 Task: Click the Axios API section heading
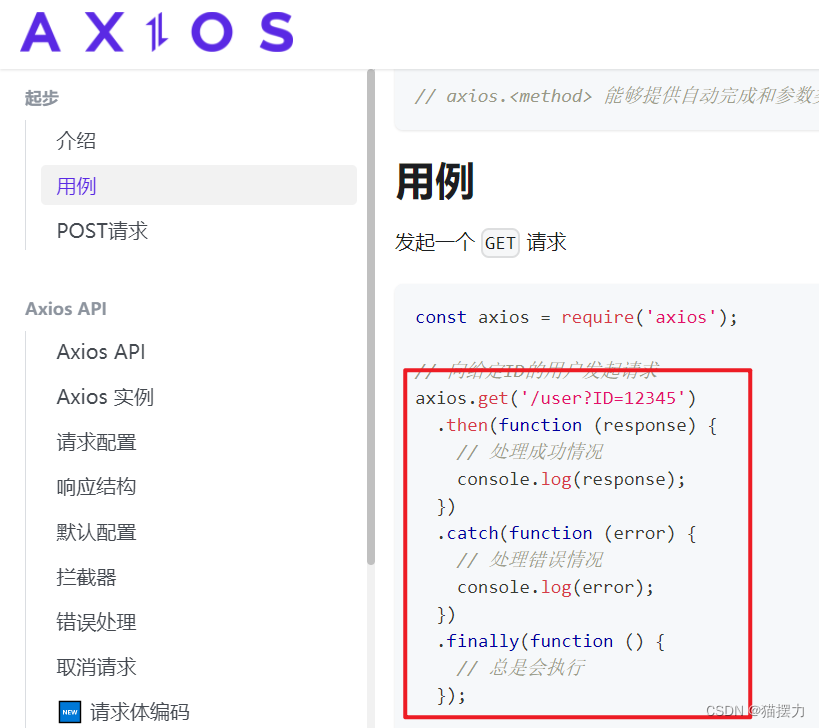pos(66,309)
